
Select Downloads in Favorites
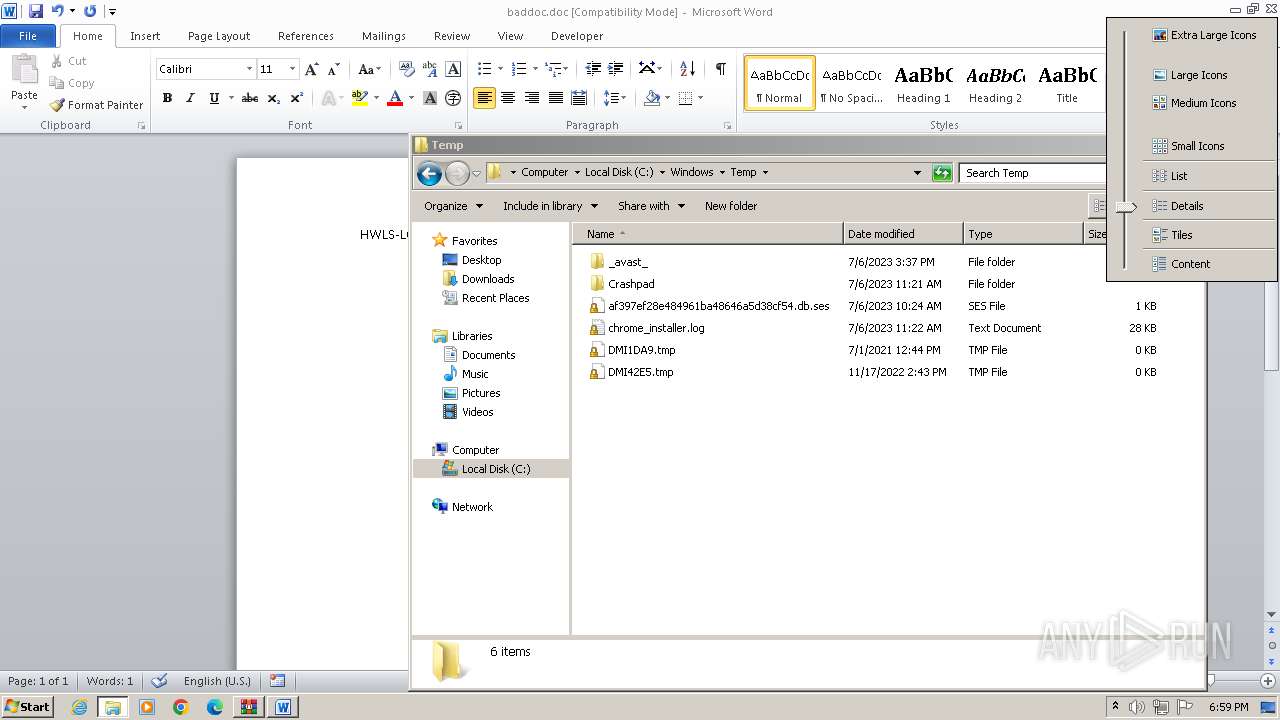(488, 279)
